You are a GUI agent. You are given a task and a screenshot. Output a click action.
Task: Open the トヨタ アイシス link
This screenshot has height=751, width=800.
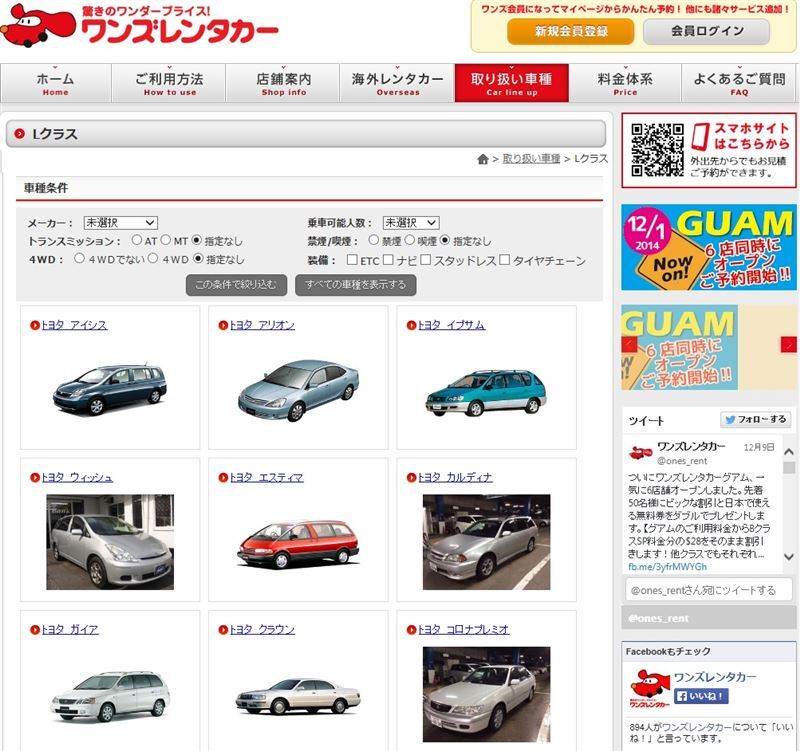(74, 325)
